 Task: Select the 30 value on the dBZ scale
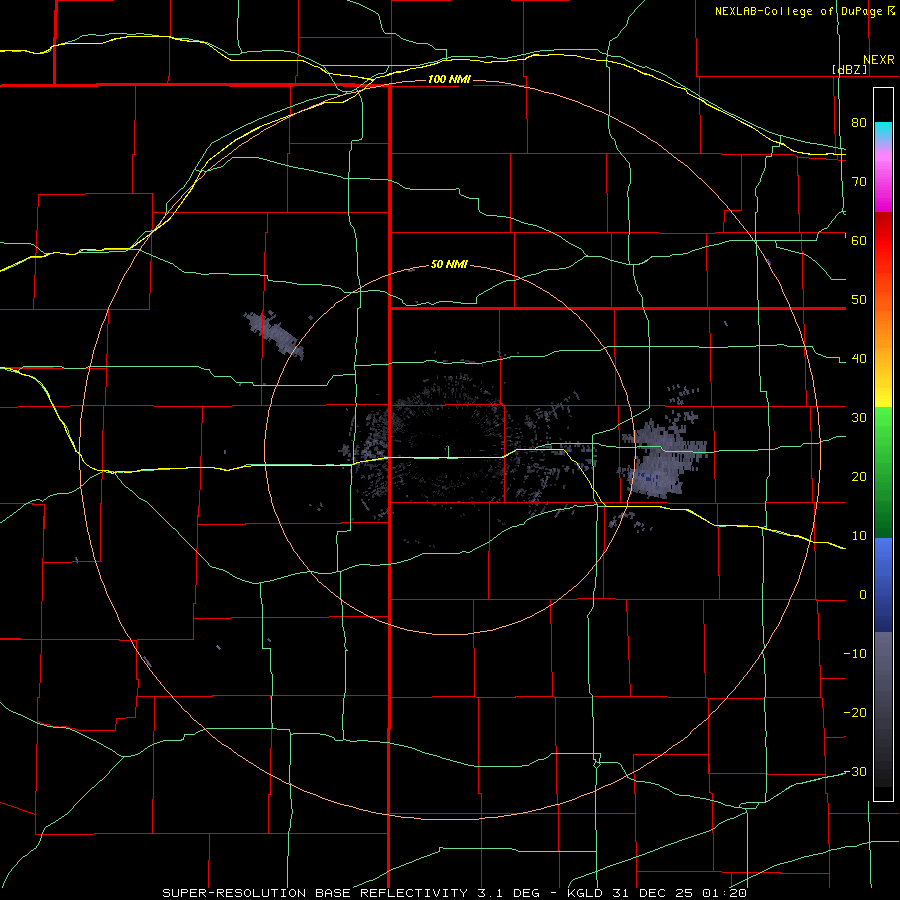click(x=859, y=417)
